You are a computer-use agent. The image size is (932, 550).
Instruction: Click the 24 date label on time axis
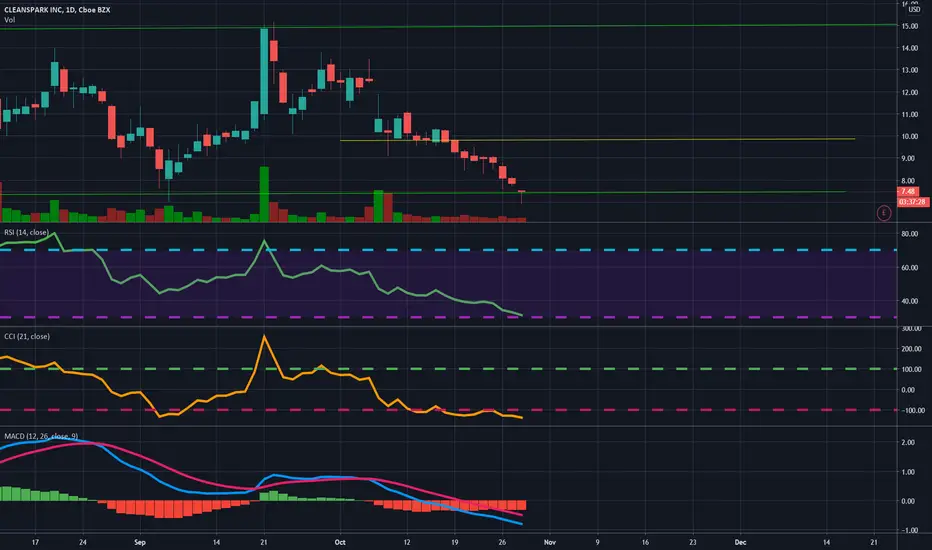pos(83,542)
